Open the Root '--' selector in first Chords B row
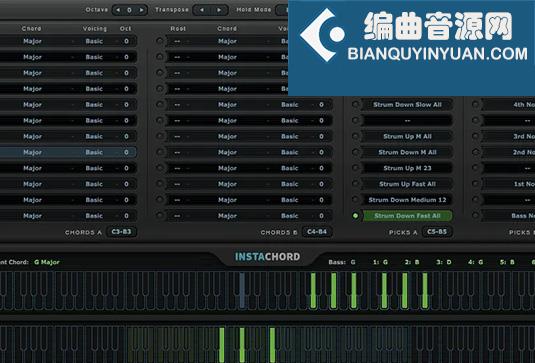Screen dimensions: 535x363 177,41
